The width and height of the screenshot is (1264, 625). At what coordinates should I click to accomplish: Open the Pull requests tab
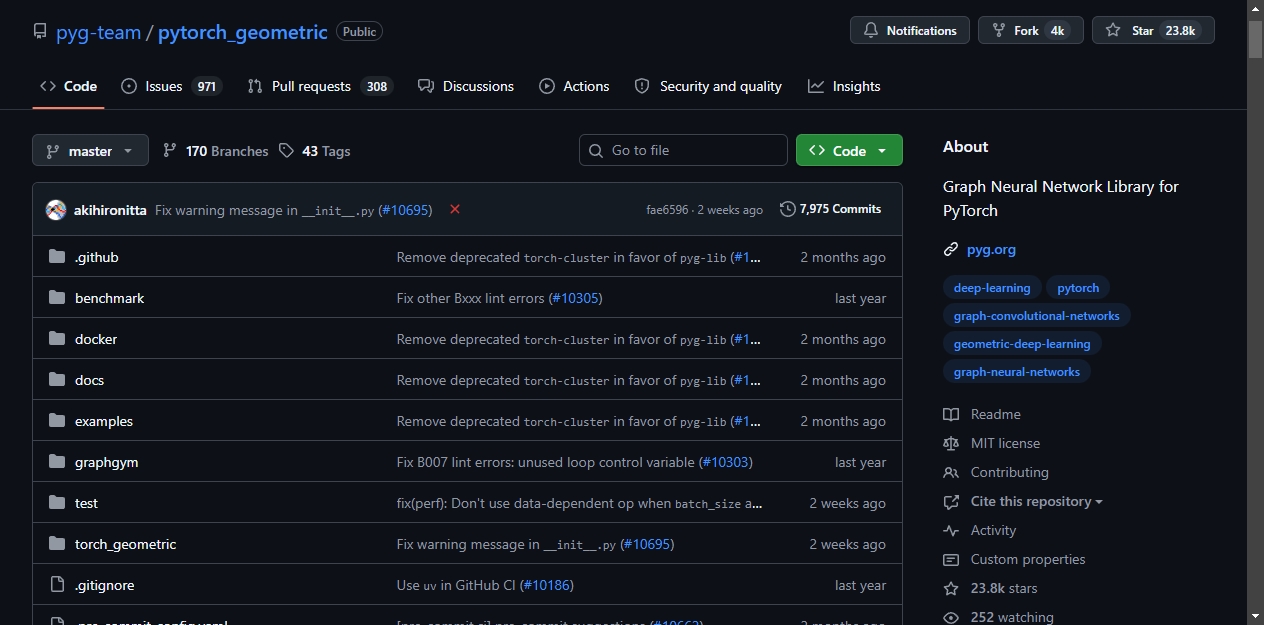320,86
